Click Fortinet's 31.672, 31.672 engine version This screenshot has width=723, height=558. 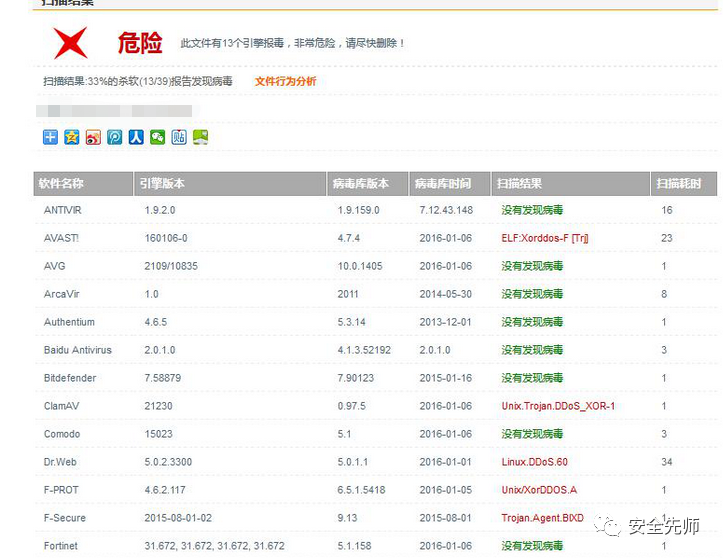tap(214, 546)
